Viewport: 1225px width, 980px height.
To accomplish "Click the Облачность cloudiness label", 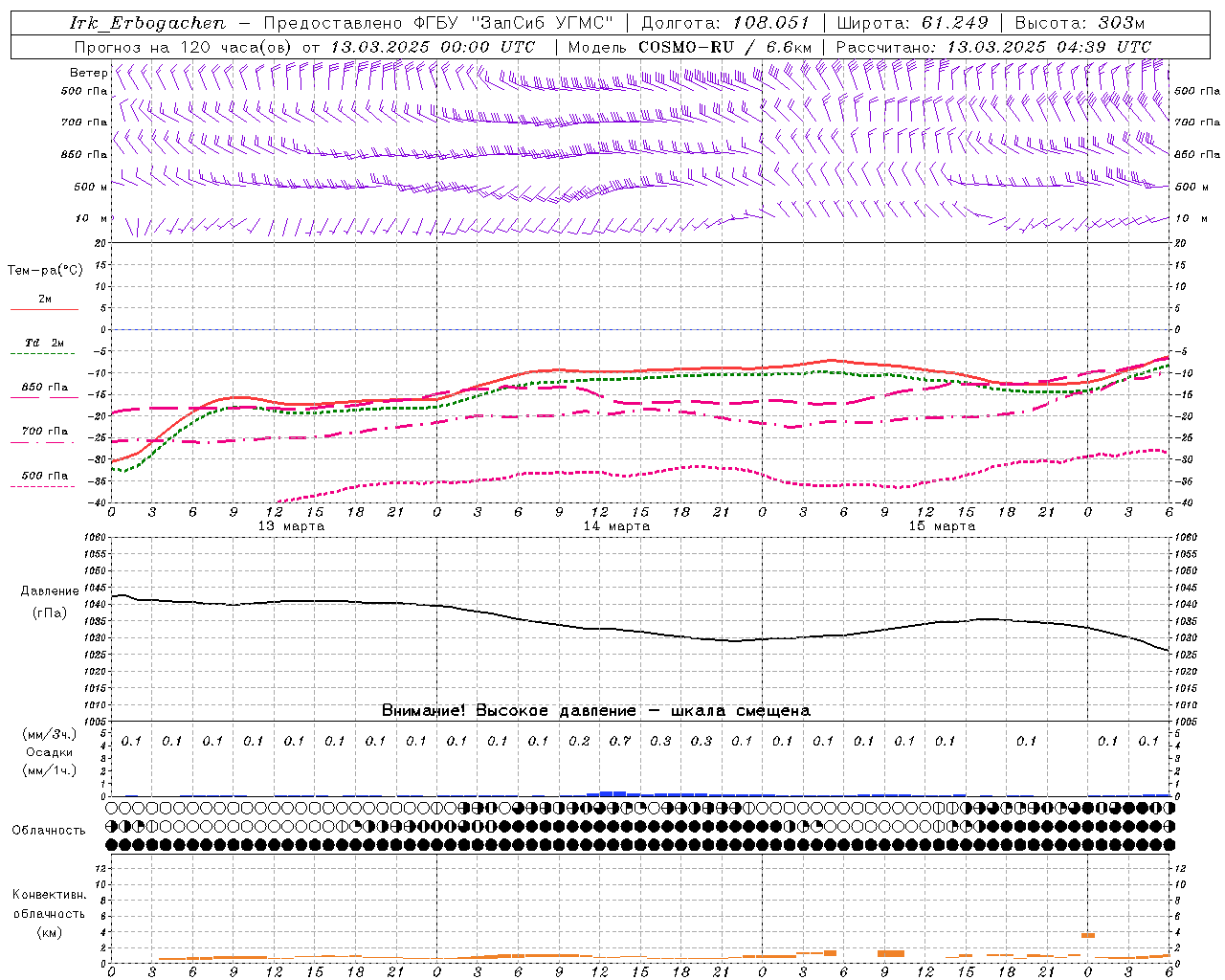I will [x=49, y=831].
